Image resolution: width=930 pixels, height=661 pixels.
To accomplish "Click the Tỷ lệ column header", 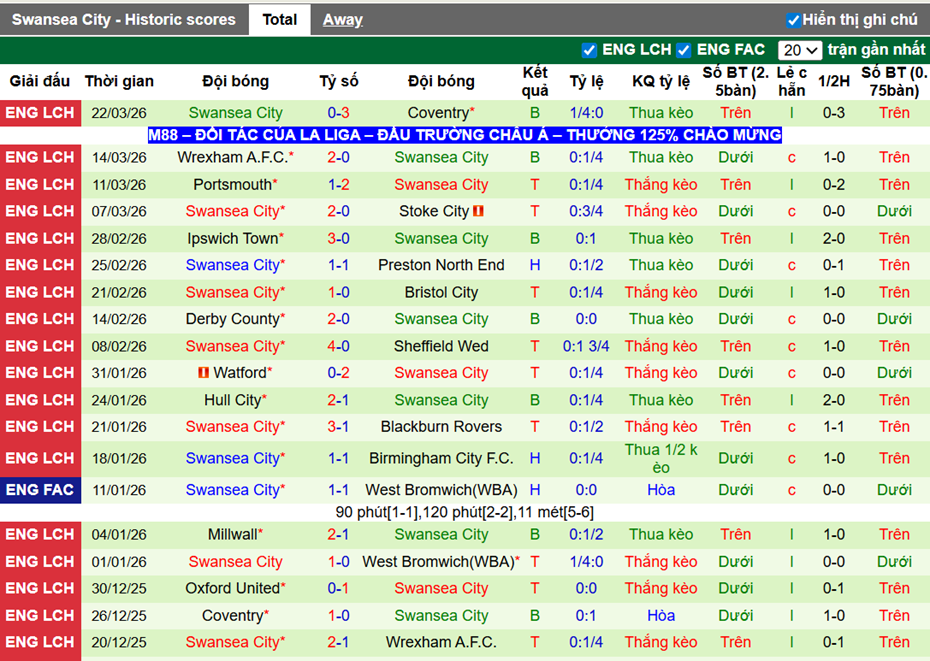I will [586, 81].
